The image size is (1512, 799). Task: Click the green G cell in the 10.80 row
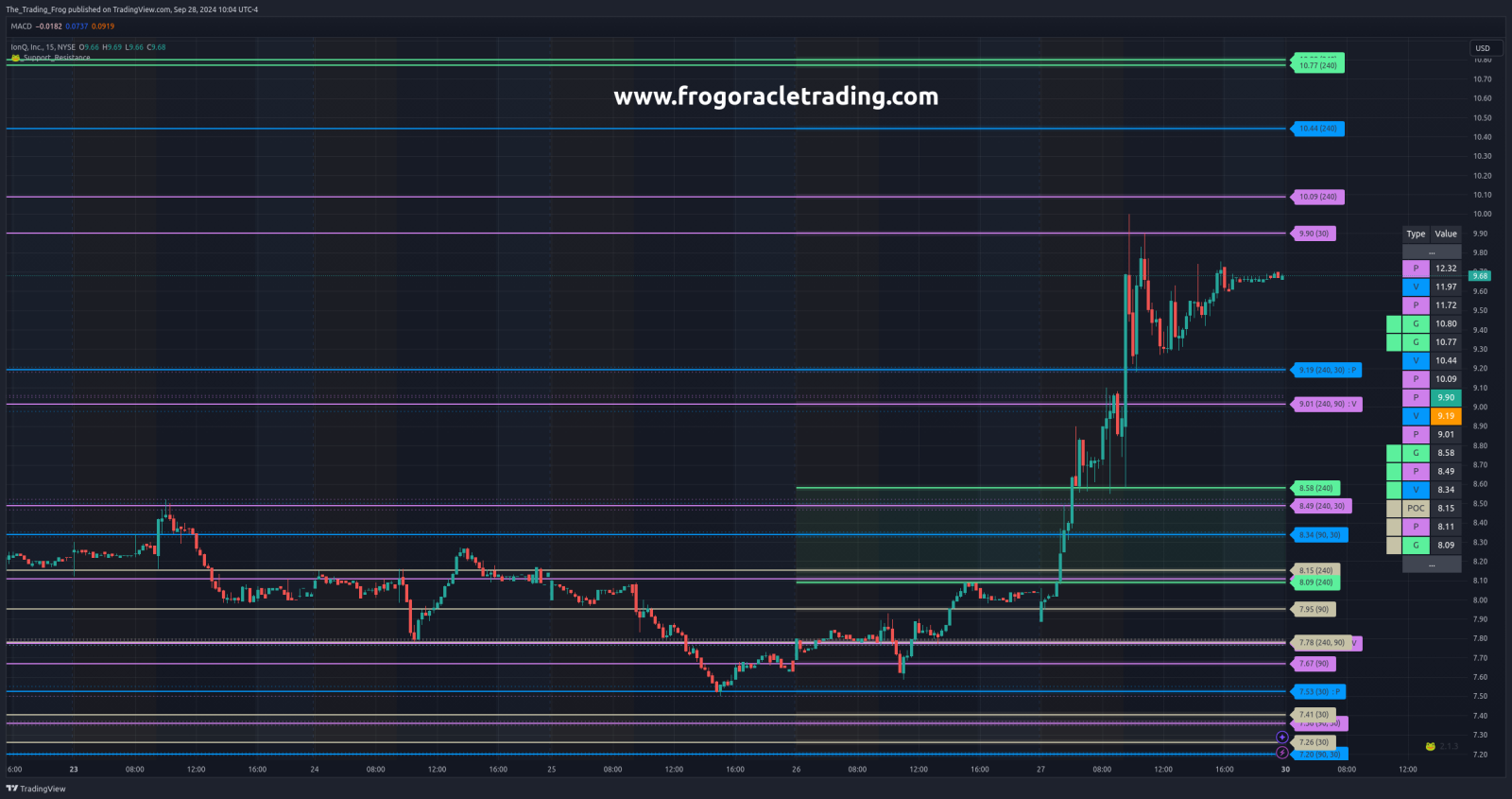point(1416,324)
